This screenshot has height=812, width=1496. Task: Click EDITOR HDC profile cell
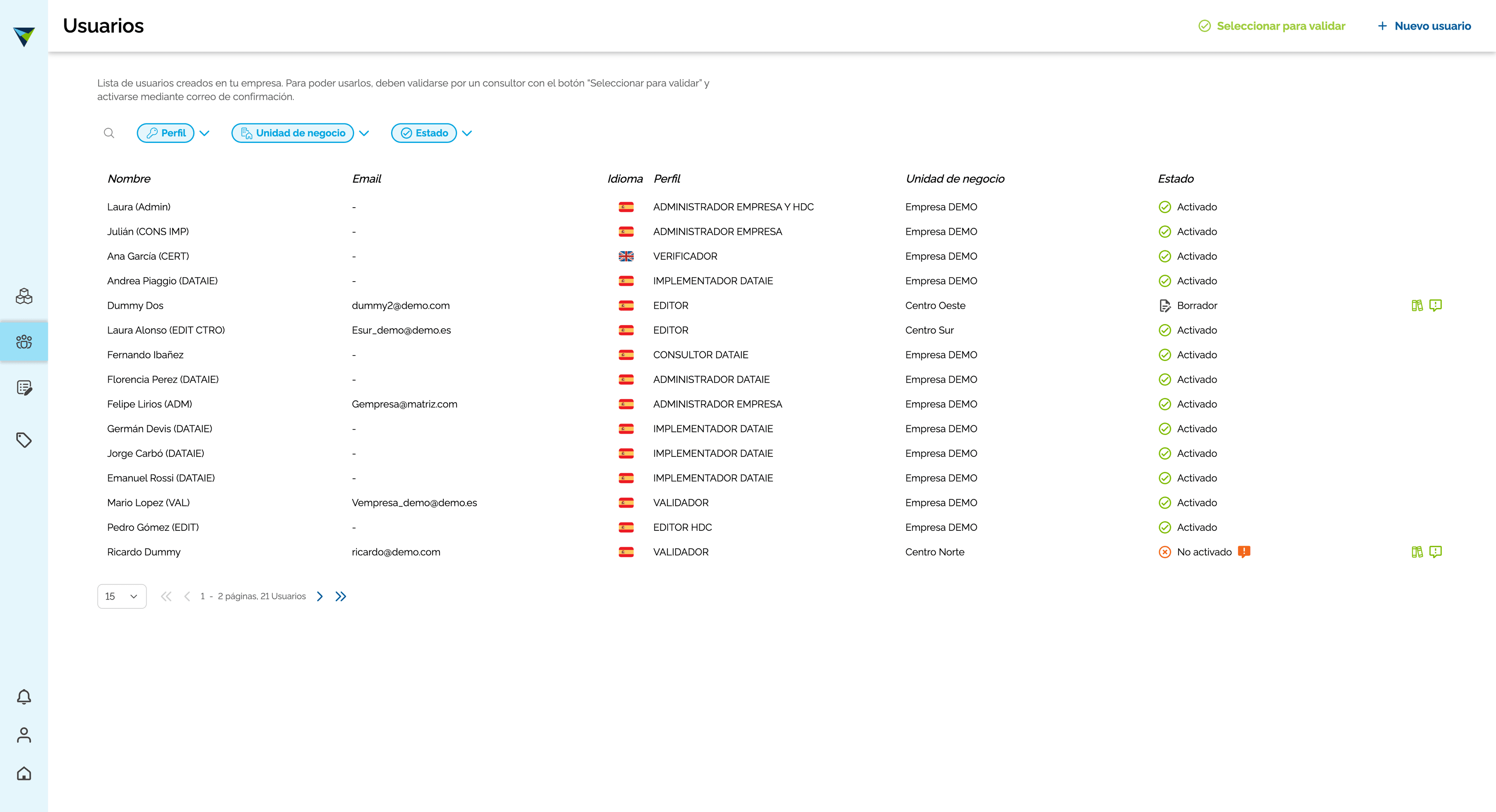pos(683,527)
